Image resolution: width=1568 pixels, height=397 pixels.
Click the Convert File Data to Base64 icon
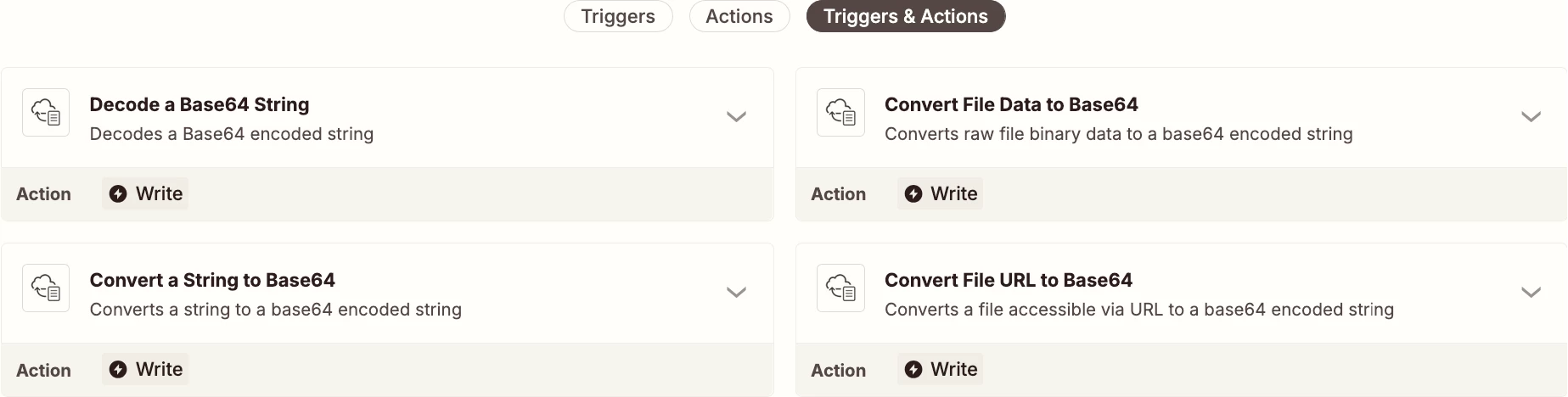pos(840,112)
